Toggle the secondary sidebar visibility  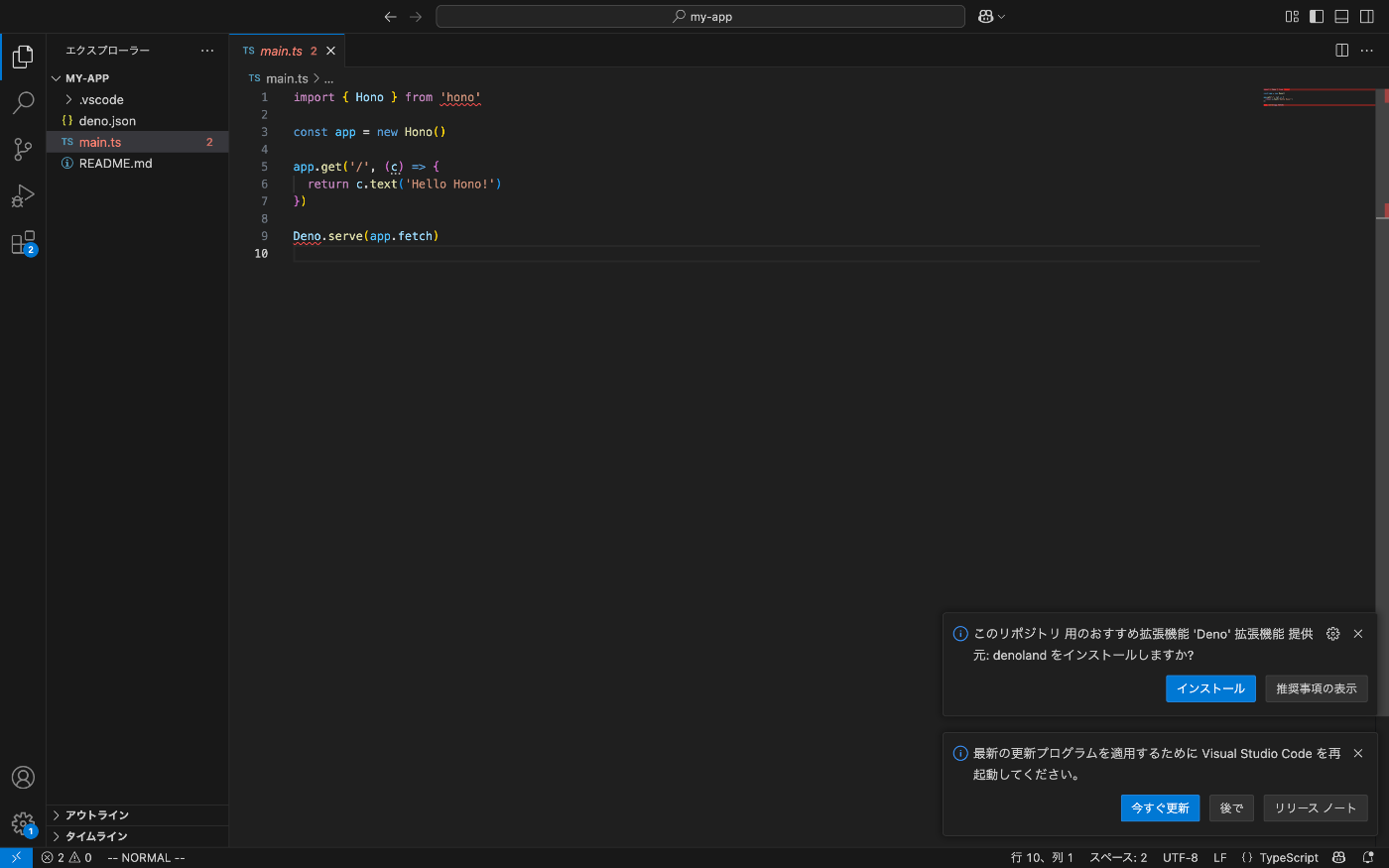coord(1366,17)
